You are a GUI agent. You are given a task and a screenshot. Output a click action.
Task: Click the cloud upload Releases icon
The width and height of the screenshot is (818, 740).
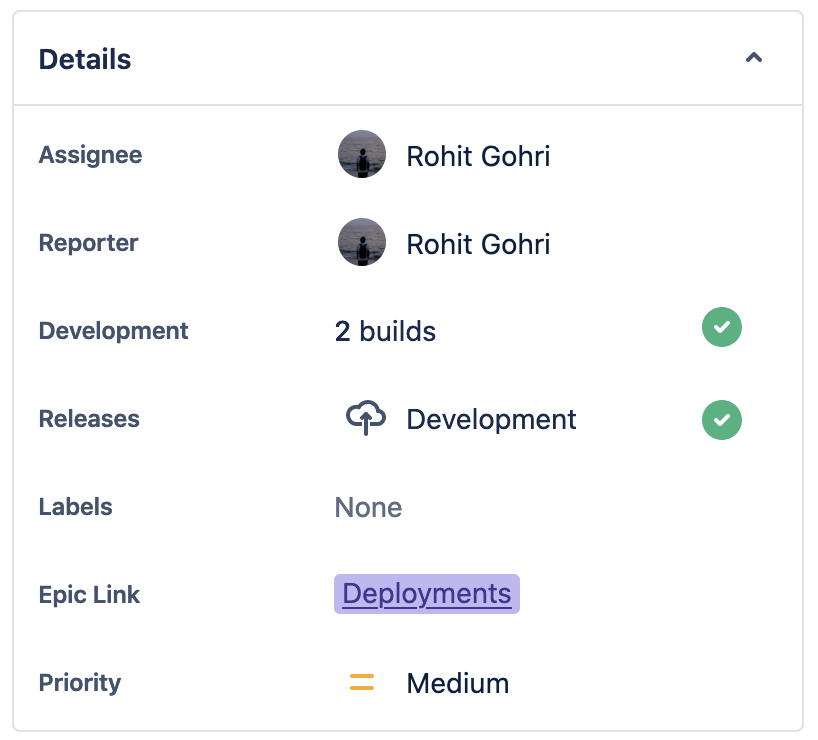point(366,418)
